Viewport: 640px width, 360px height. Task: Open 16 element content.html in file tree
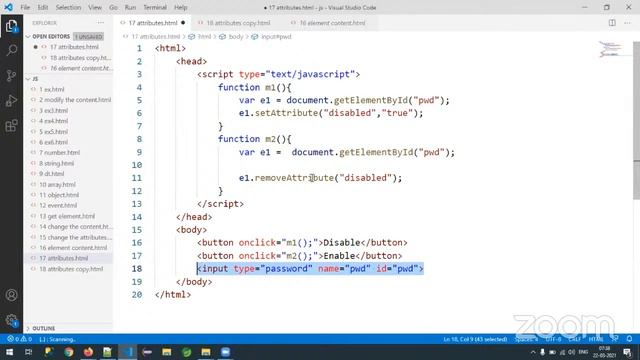pyautogui.click(x=73, y=248)
